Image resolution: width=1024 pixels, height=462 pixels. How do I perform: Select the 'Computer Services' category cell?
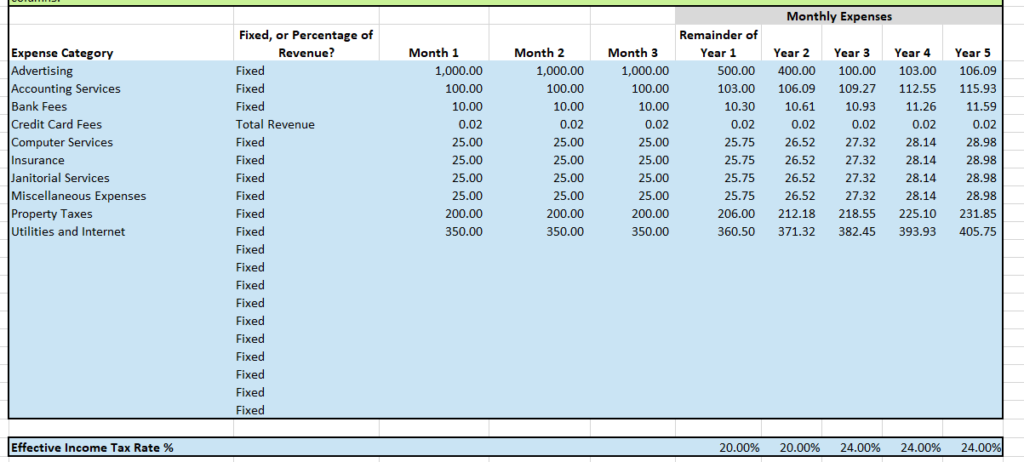point(62,142)
